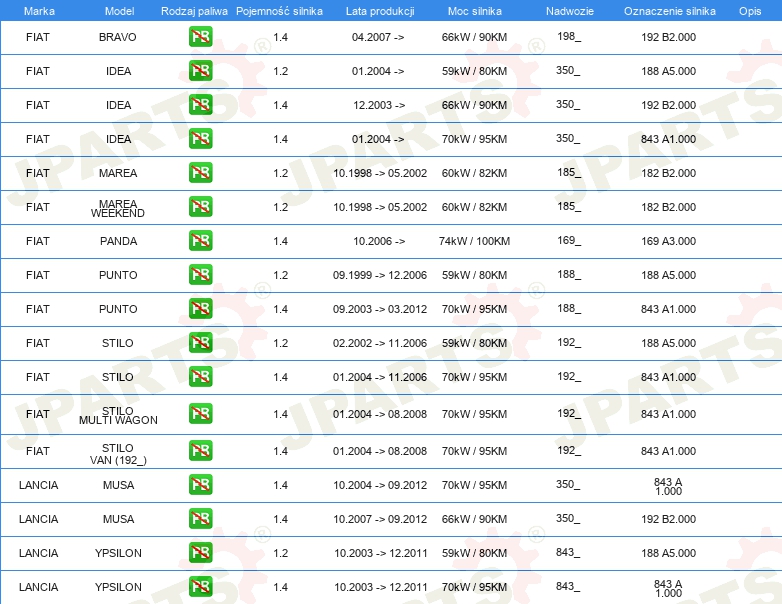Click body code 198_
Screen dimensions: 782x604
(x=569, y=36)
